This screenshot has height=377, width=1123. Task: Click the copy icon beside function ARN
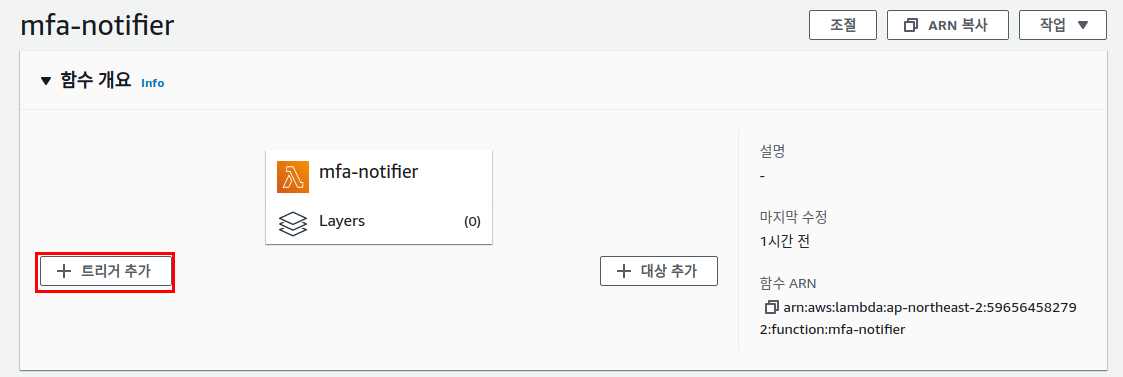tap(771, 307)
